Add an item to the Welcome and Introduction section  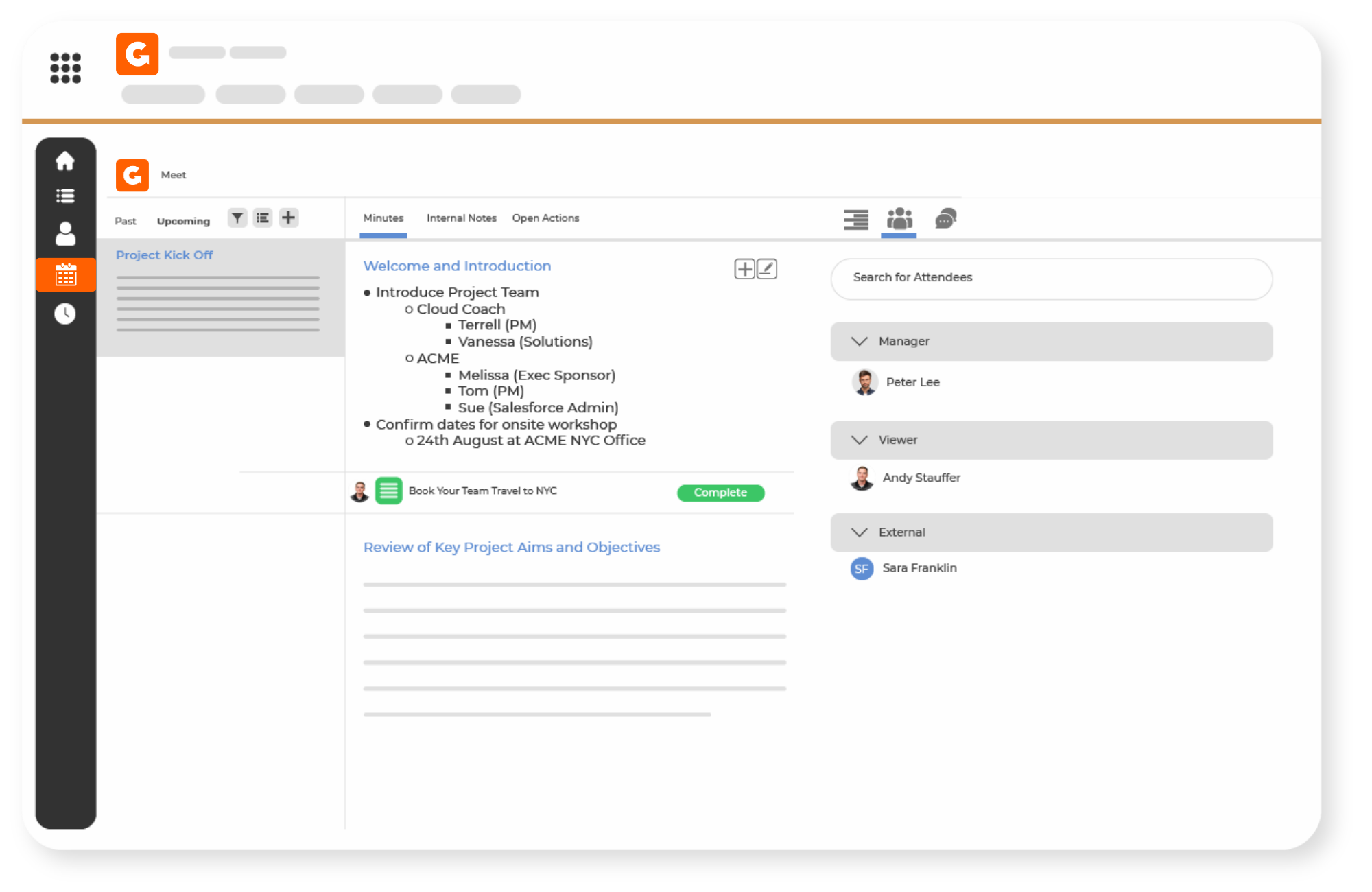click(744, 269)
